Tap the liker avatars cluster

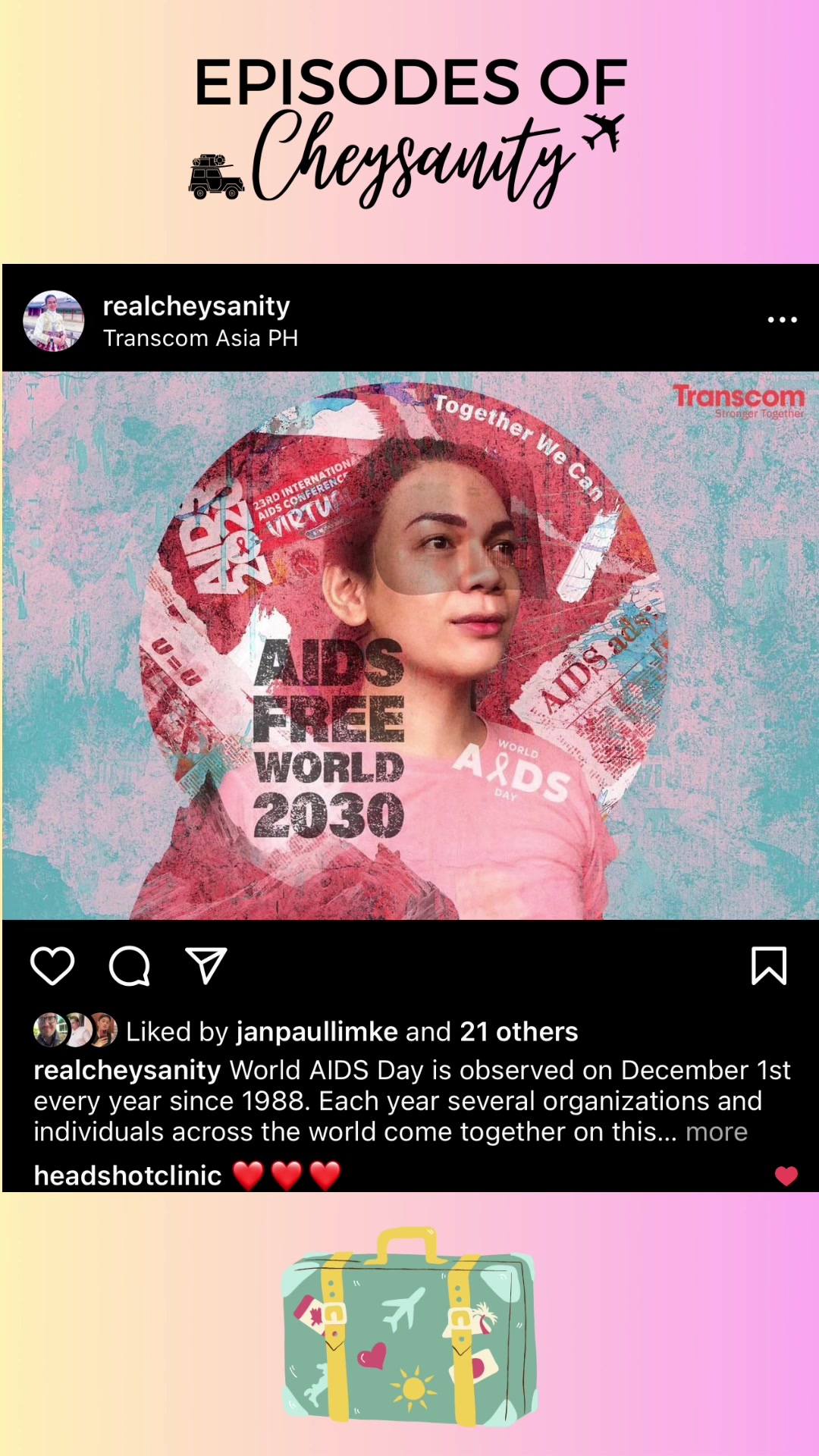(75, 1030)
